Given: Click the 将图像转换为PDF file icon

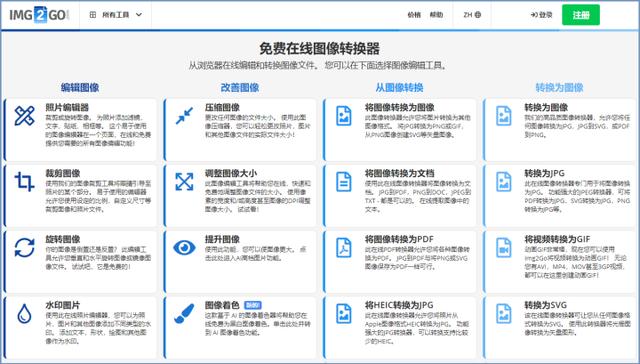Looking at the screenshot, I should point(344,248).
